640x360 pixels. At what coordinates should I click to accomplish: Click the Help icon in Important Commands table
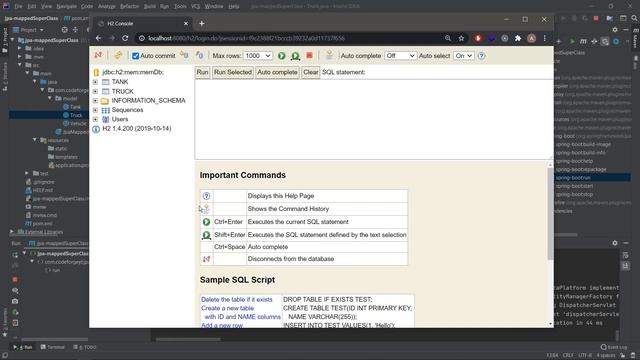click(207, 196)
